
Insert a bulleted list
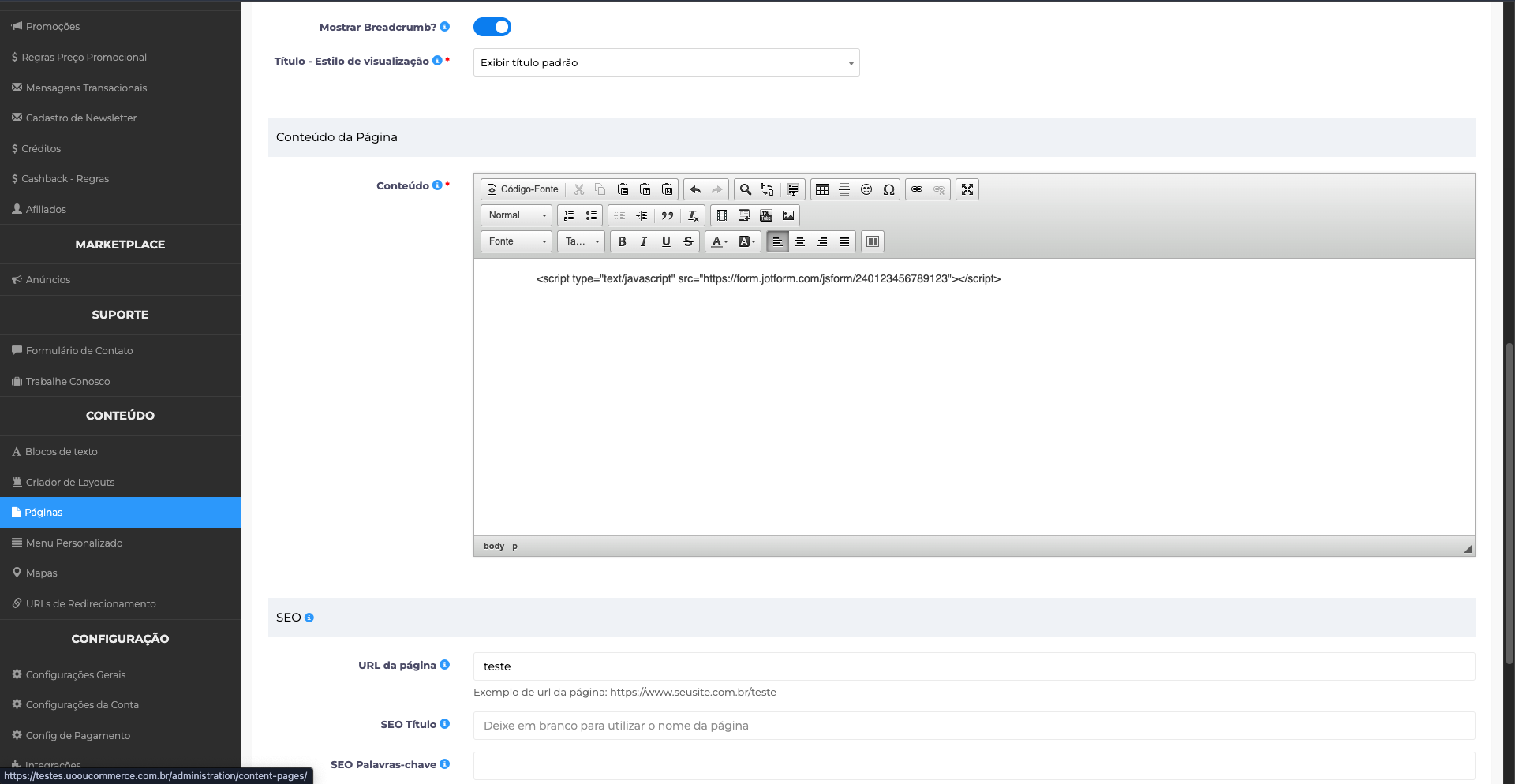591,215
